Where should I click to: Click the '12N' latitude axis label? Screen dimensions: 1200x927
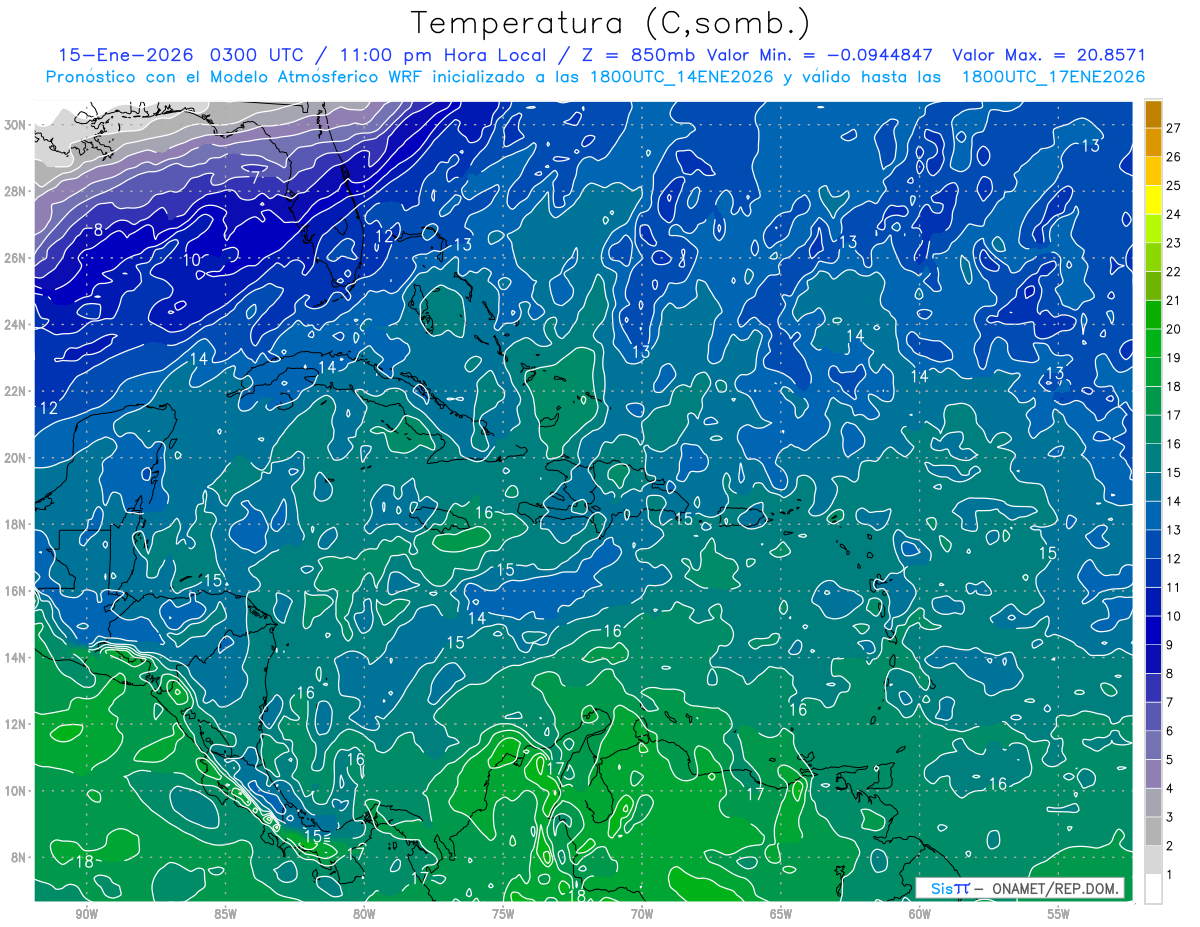click(15, 724)
